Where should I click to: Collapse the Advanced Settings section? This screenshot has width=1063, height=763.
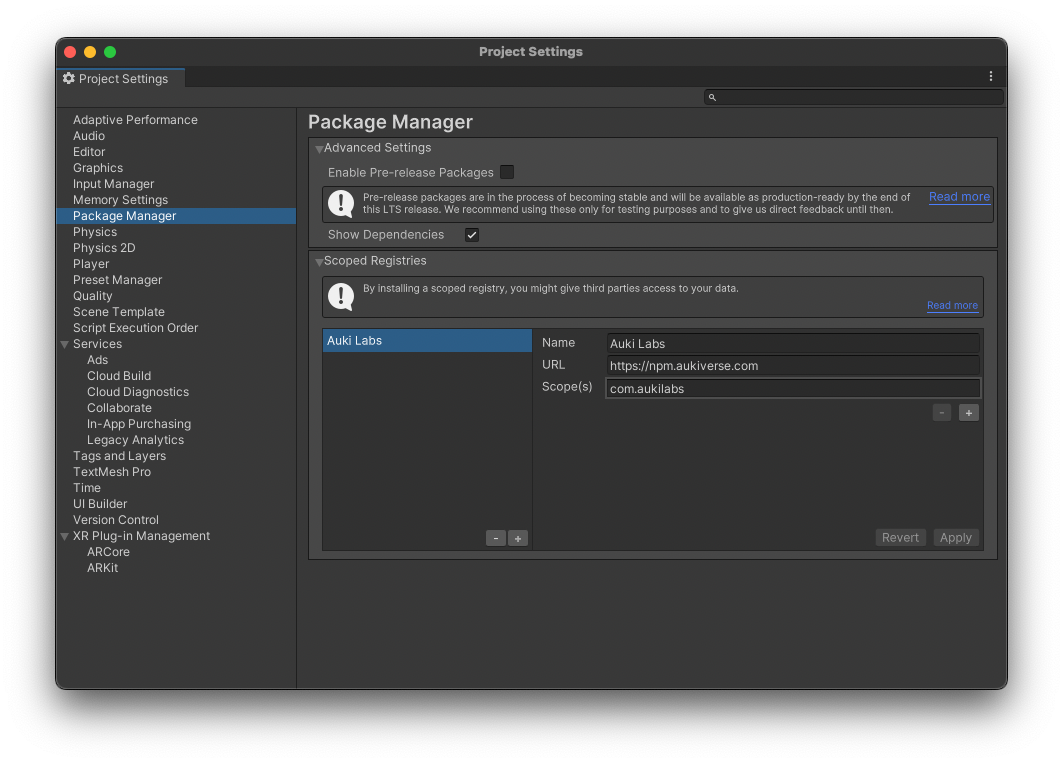[x=319, y=149]
